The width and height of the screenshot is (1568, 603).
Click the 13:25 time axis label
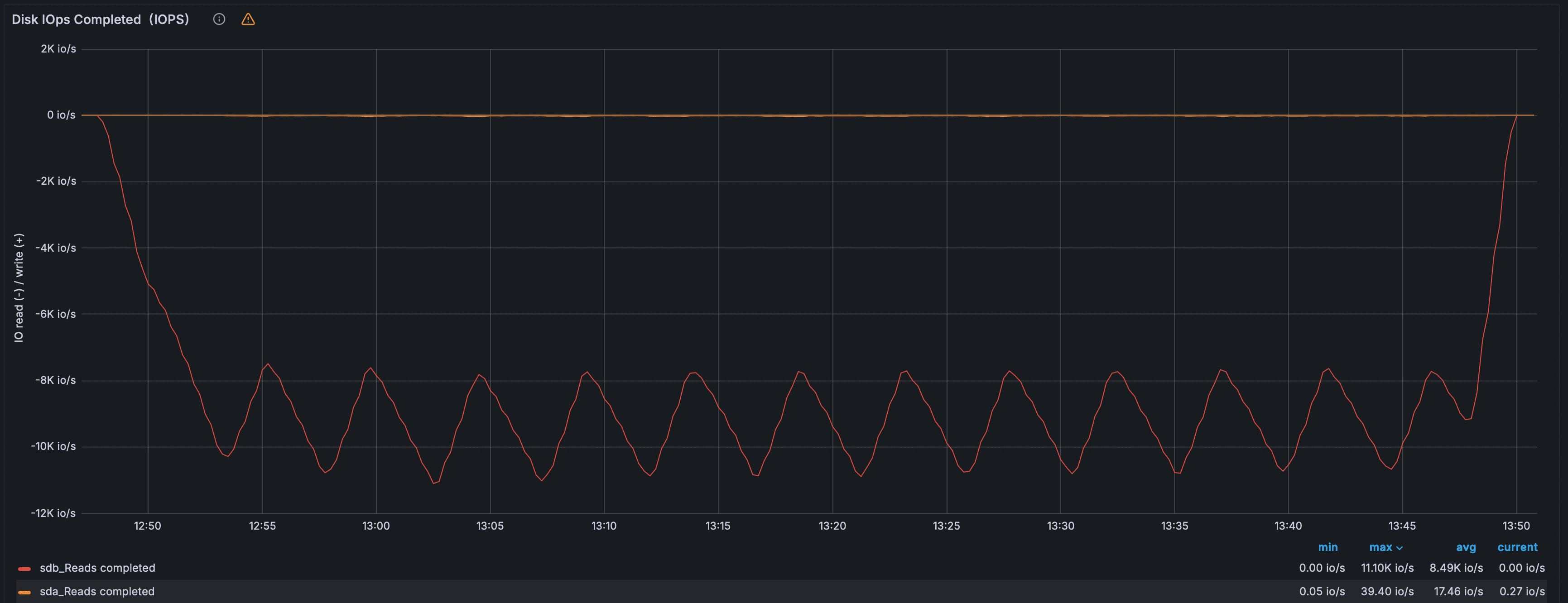946,526
